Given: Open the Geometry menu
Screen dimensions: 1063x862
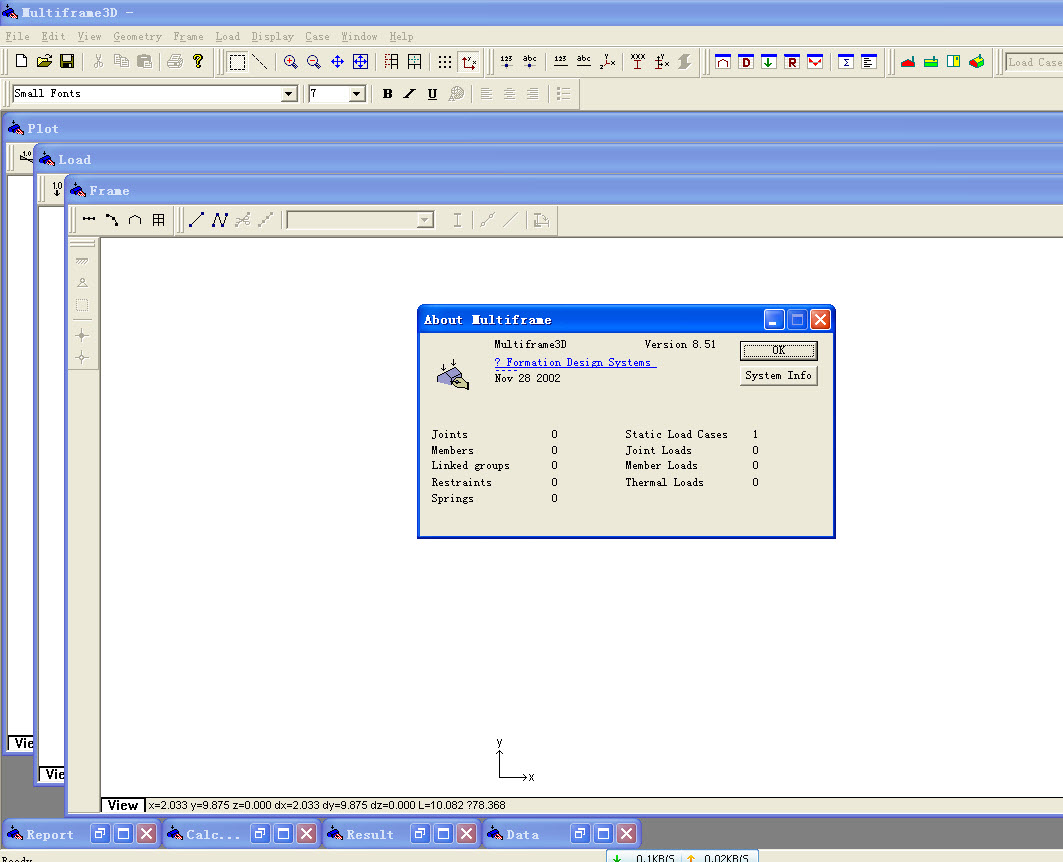Looking at the screenshot, I should click(138, 37).
